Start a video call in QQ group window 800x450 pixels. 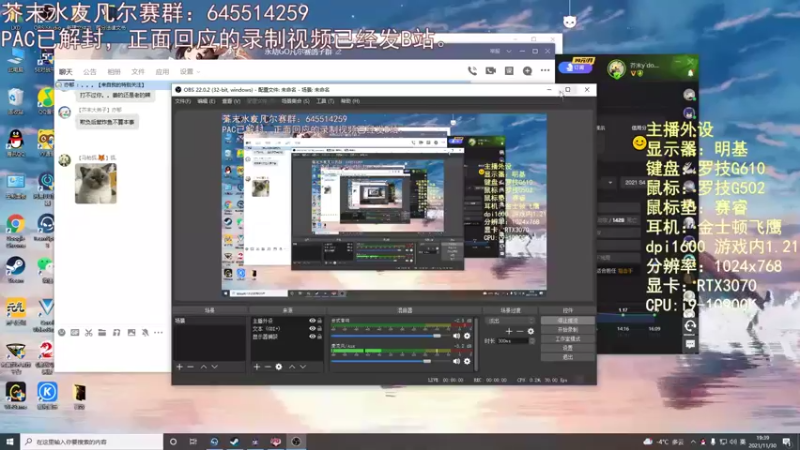click(491, 71)
